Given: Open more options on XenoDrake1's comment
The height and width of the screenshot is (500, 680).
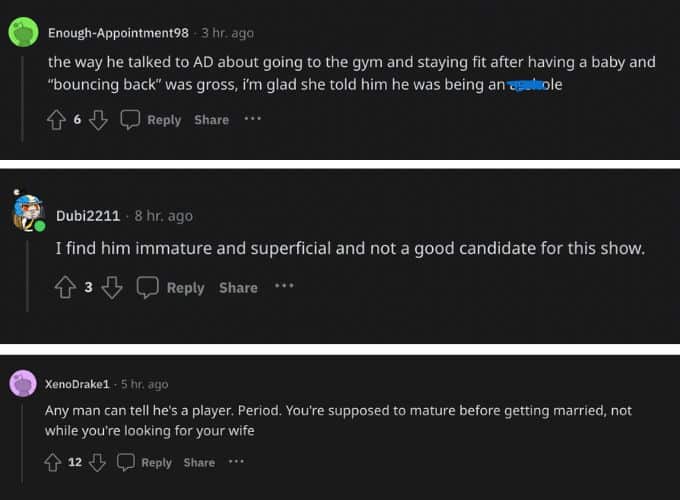Looking at the screenshot, I should pyautogui.click(x=236, y=461).
